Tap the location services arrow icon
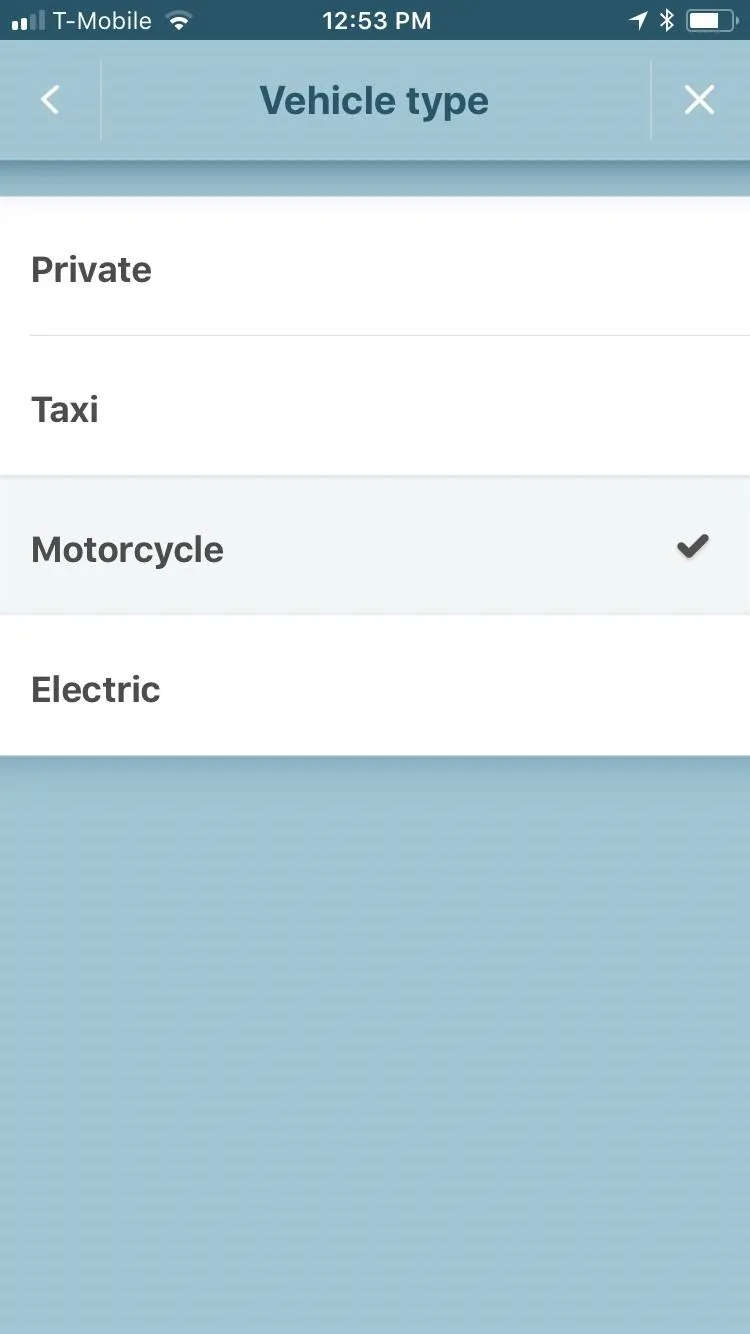Viewport: 750px width, 1334px height. (638, 20)
